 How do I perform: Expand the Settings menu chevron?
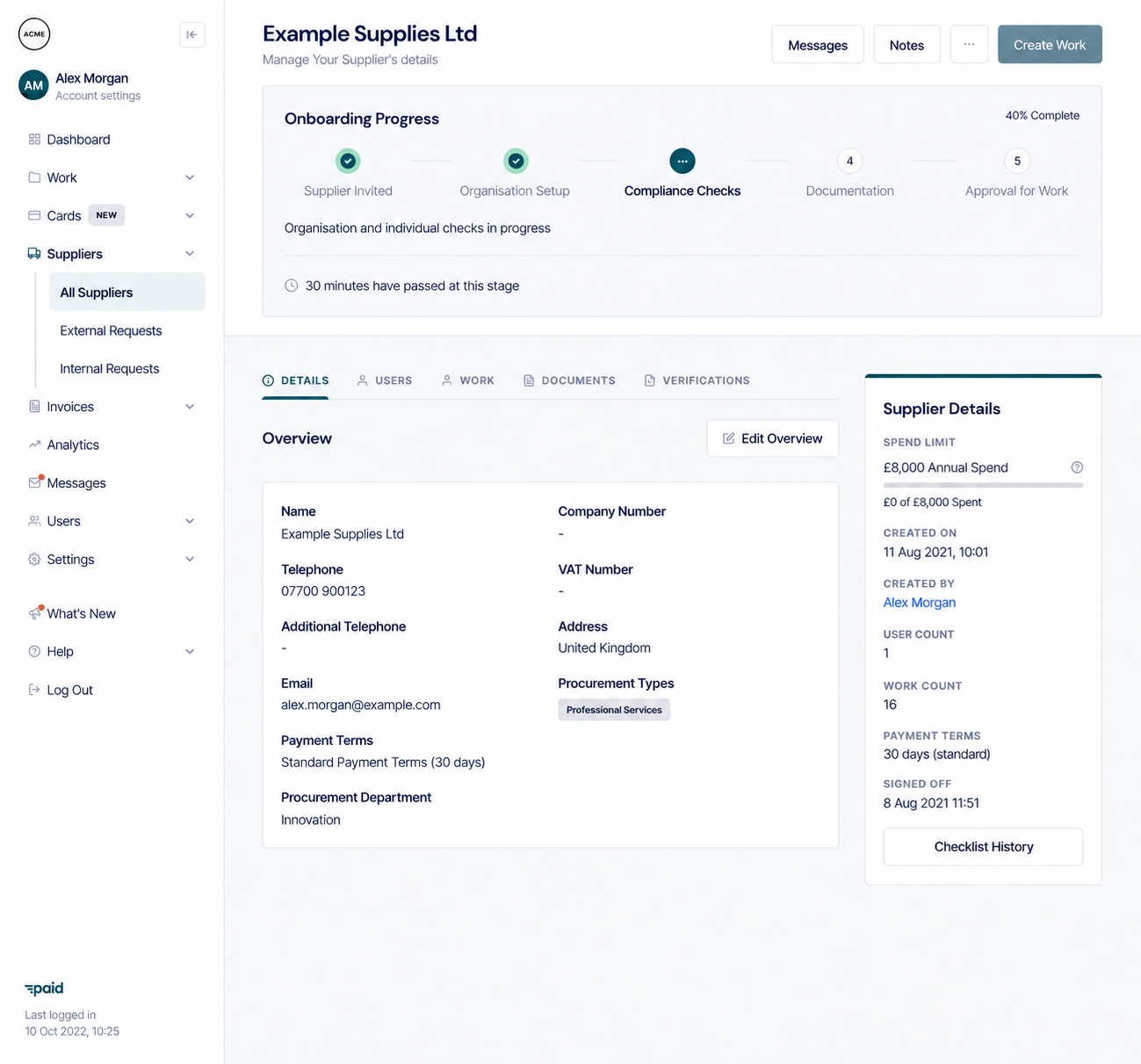coord(190,559)
